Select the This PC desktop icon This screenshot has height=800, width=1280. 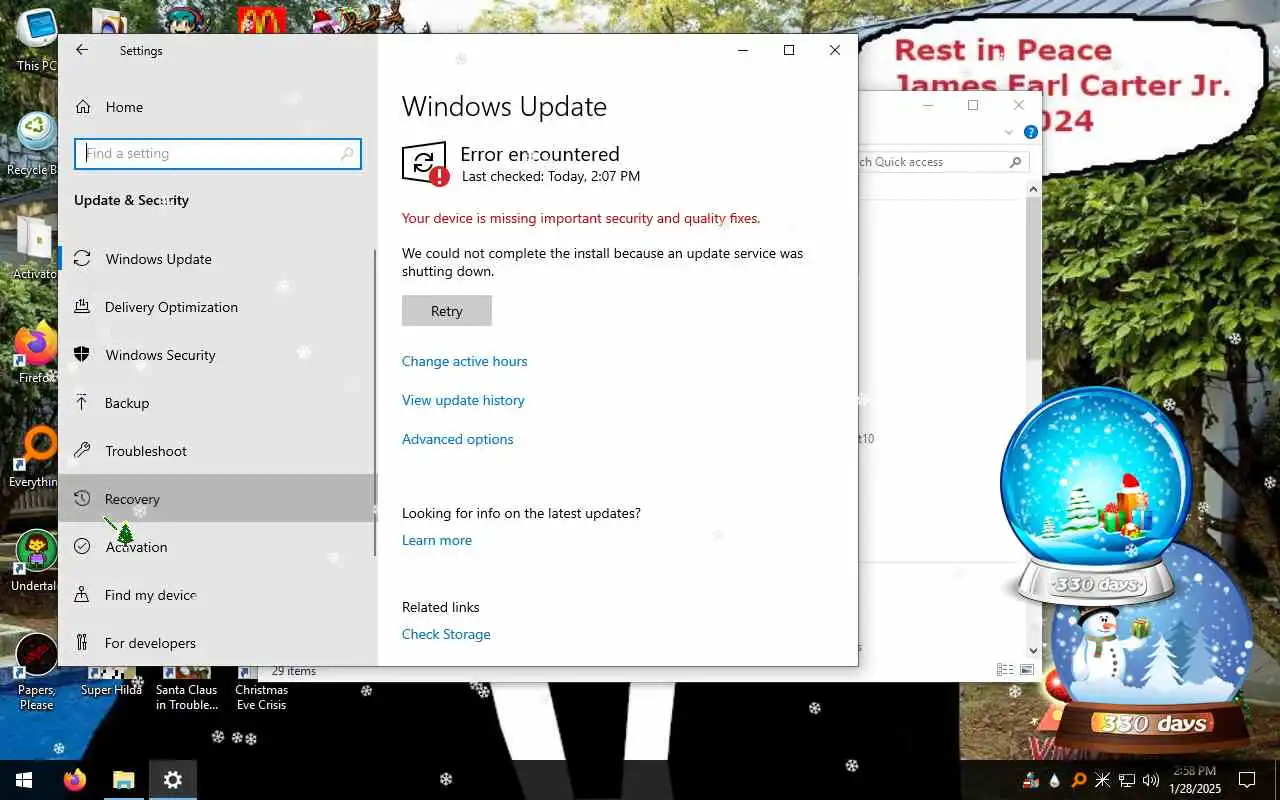click(x=36, y=40)
